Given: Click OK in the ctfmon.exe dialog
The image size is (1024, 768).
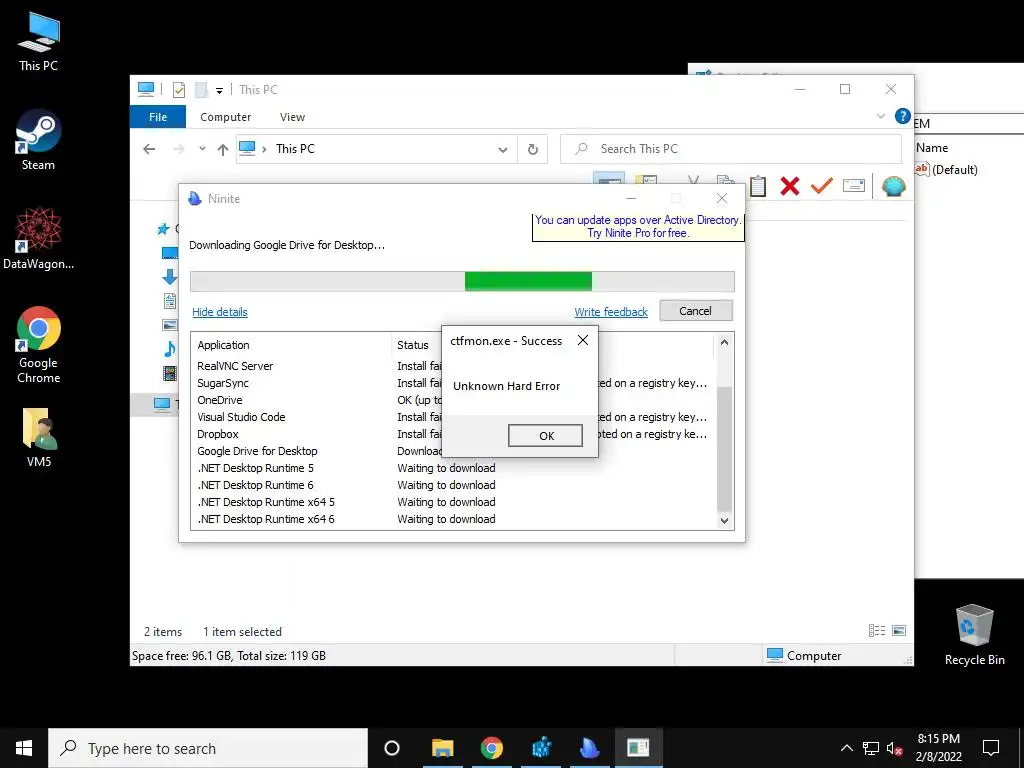Looking at the screenshot, I should click(x=545, y=436).
